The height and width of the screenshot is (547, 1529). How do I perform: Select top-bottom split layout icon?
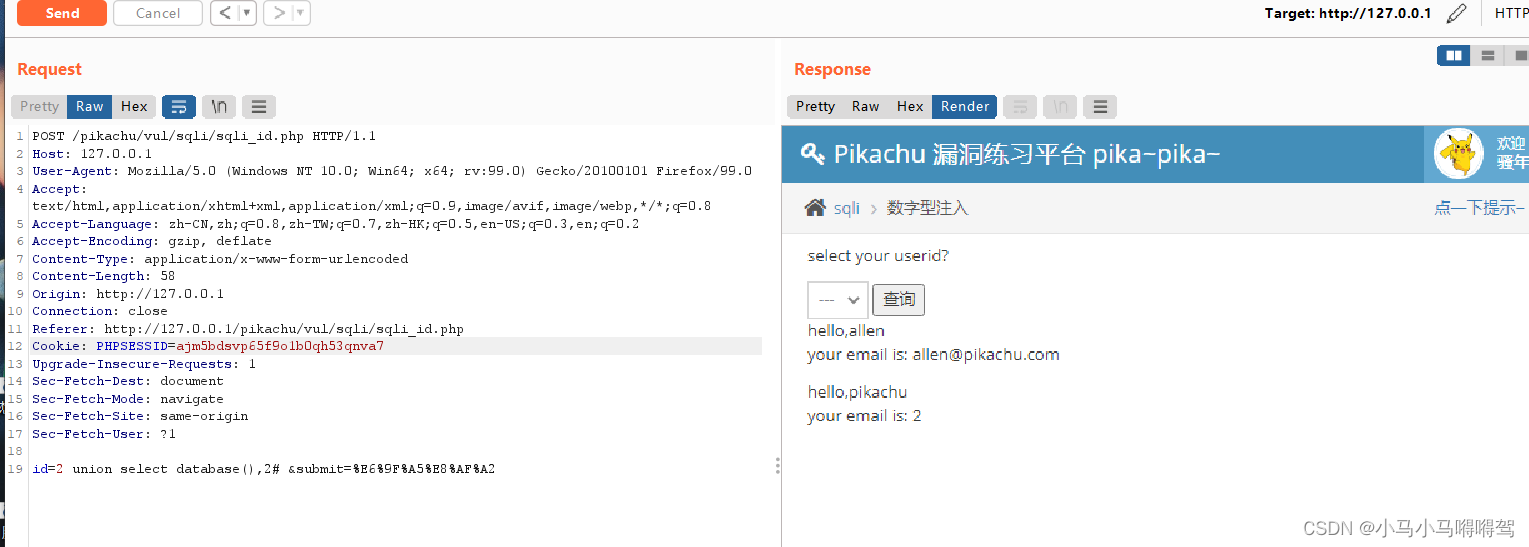[x=1487, y=56]
